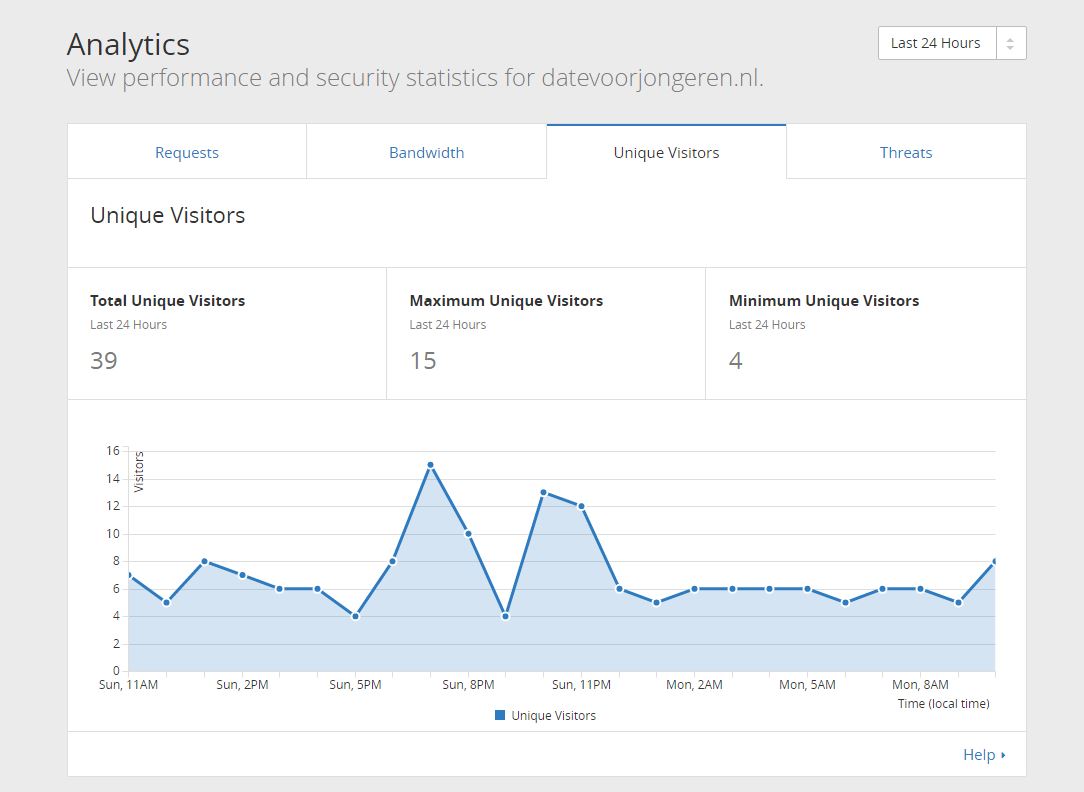The image size is (1084, 792).
Task: Click the Total Unique Visitors value 39
Action: click(x=104, y=361)
